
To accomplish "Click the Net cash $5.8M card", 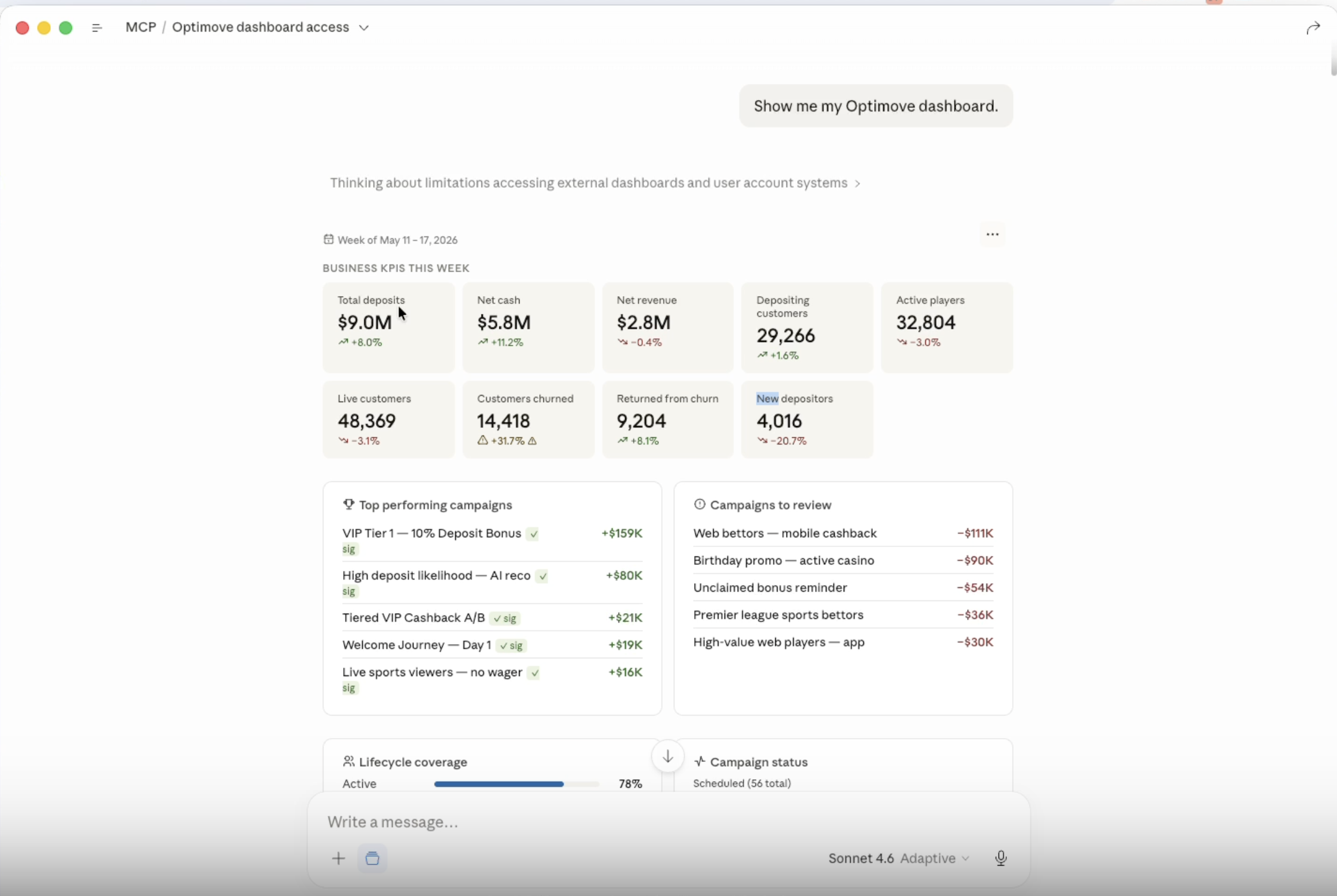I will (528, 327).
